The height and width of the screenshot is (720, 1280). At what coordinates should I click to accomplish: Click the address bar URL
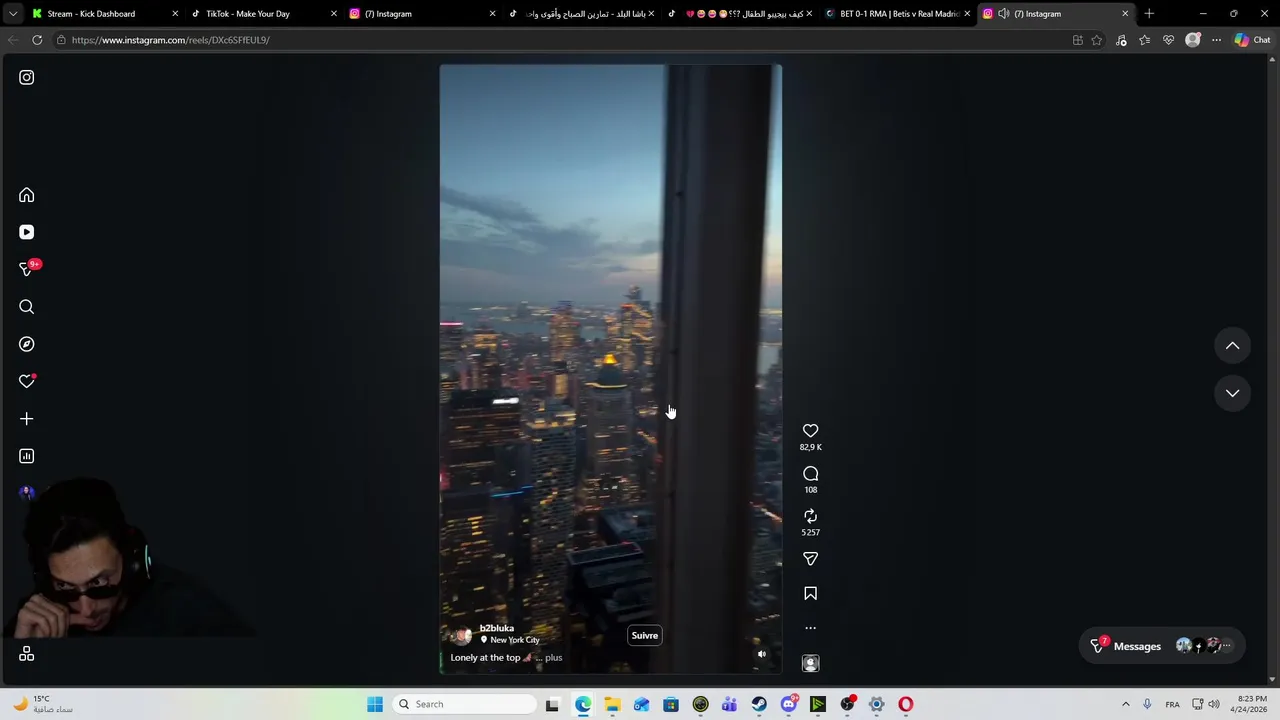coord(171,40)
